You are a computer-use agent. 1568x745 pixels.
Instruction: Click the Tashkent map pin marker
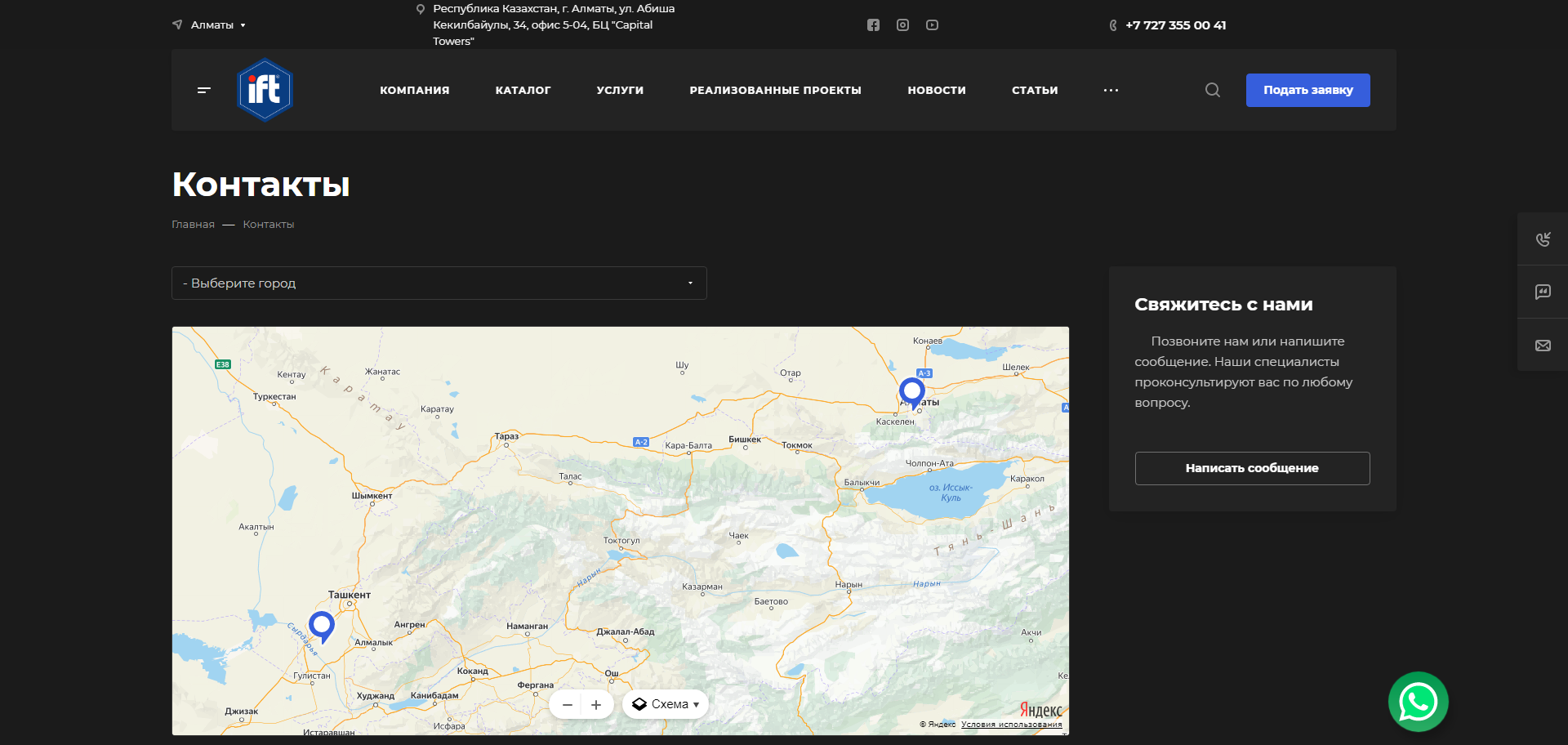coord(322,627)
